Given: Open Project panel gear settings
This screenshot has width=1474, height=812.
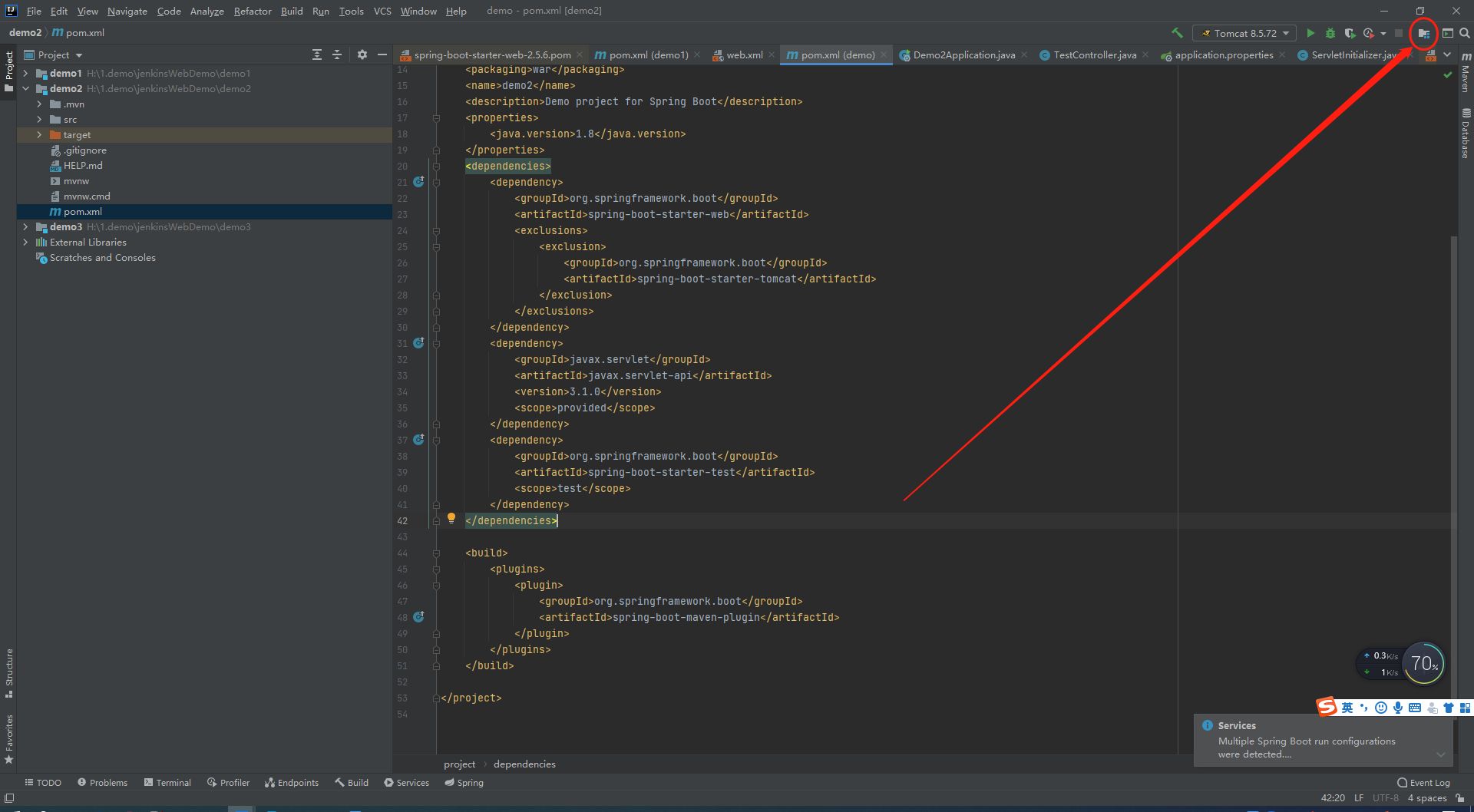Looking at the screenshot, I should click(362, 54).
